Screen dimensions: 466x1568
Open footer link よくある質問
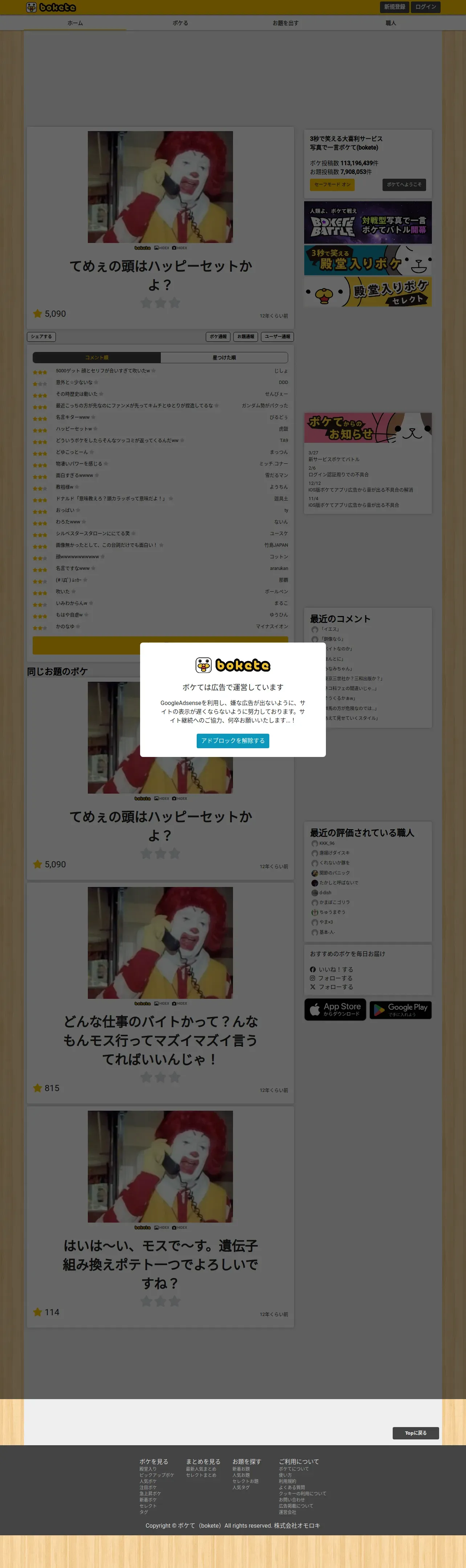point(292,1487)
